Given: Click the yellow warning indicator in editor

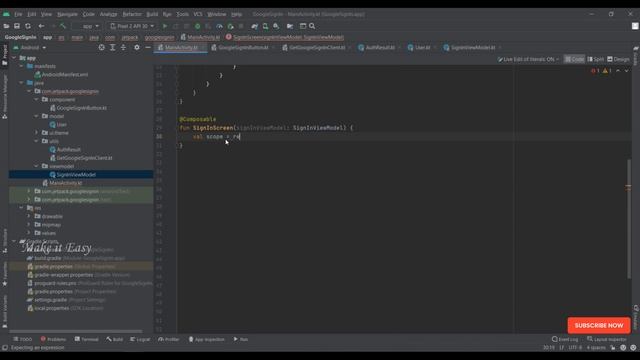Looking at the screenshot, I should pyautogui.click(x=607, y=71).
